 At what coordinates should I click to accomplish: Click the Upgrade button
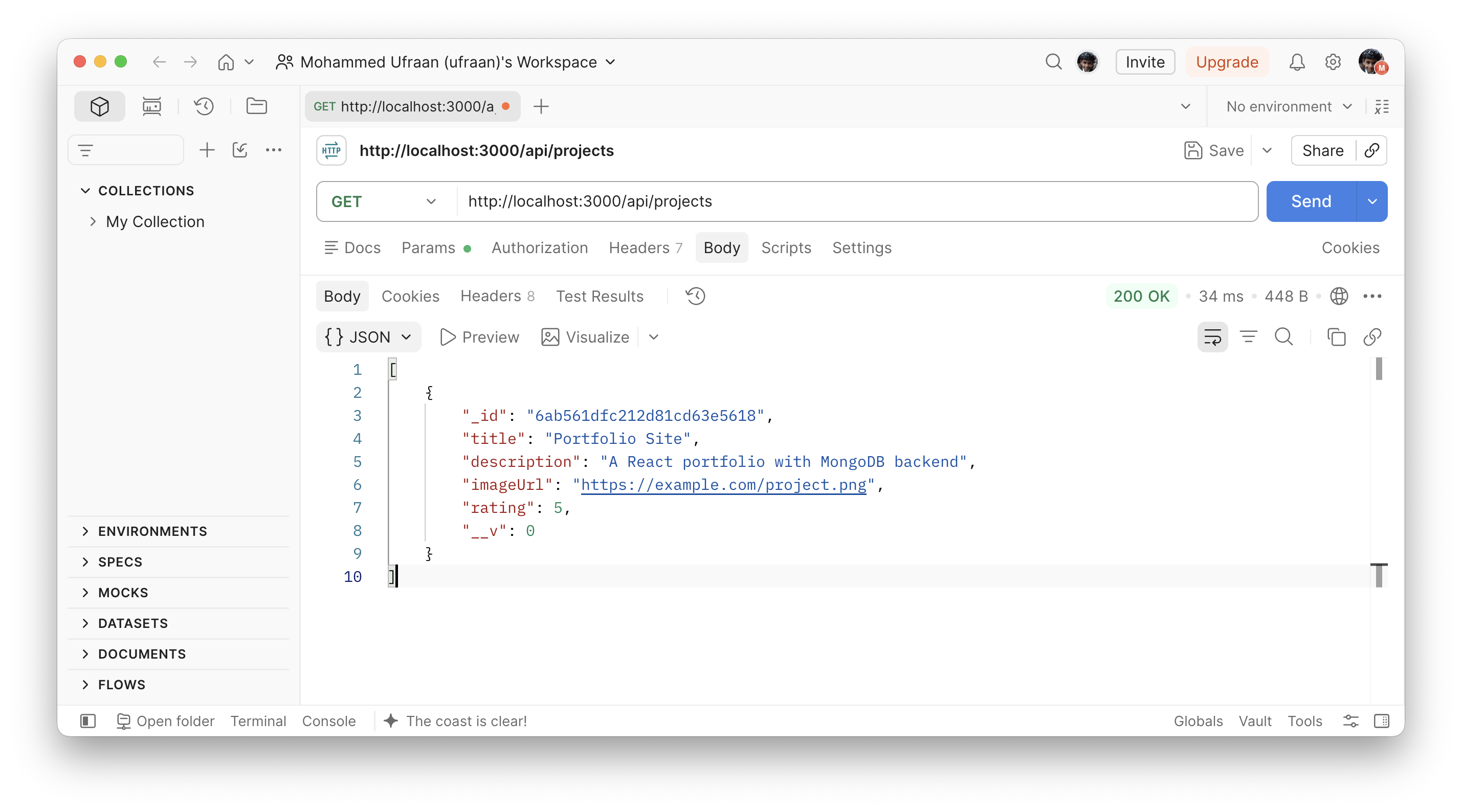tap(1227, 61)
